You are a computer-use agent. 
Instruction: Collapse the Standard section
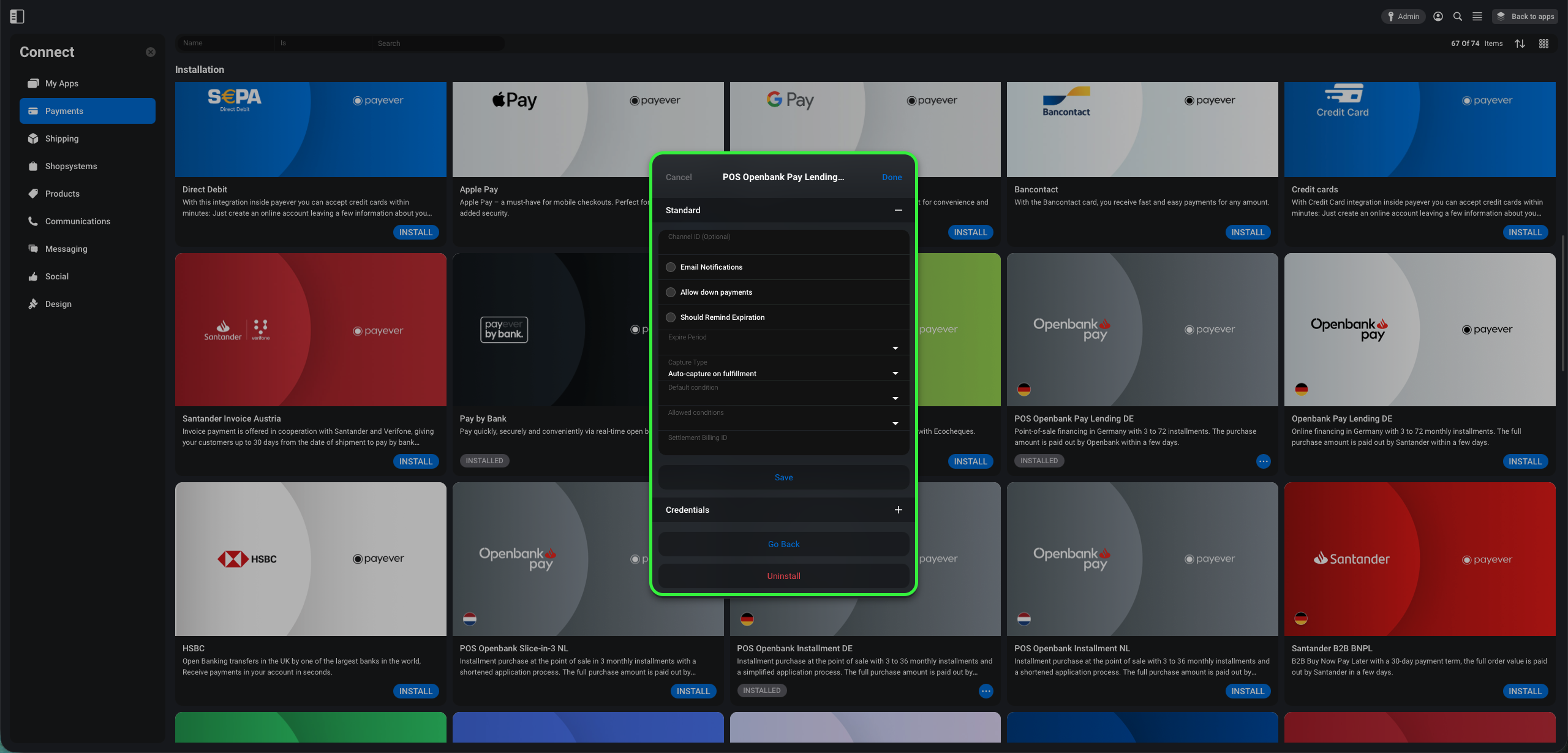point(899,210)
